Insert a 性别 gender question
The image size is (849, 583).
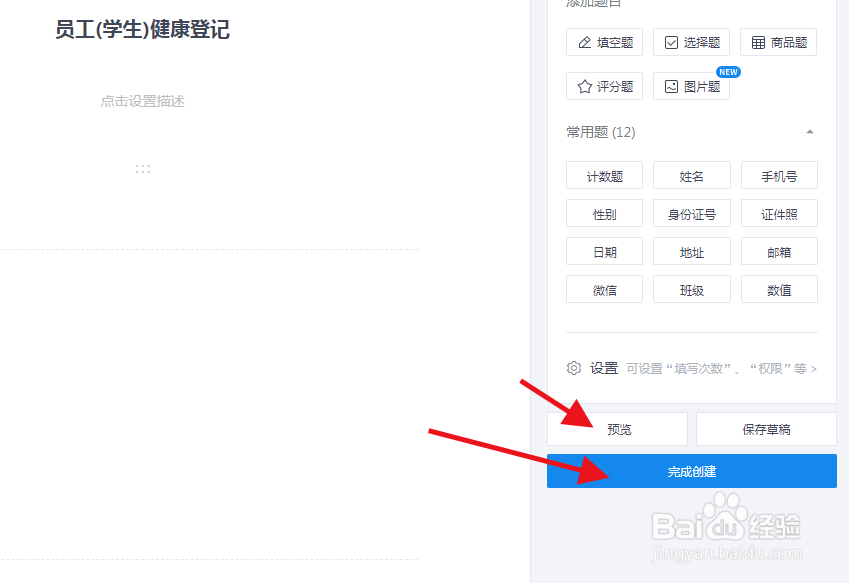click(x=604, y=213)
